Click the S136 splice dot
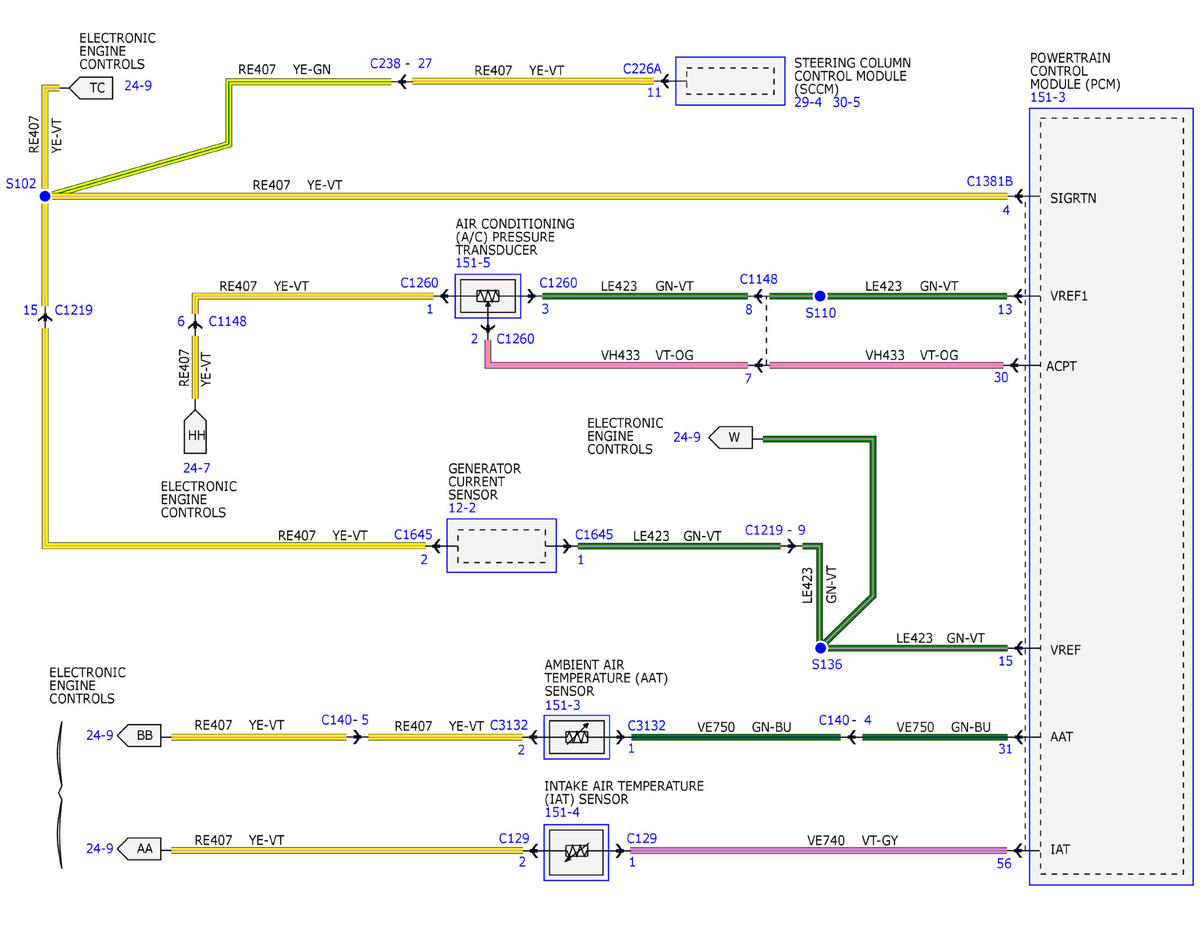 pos(820,648)
